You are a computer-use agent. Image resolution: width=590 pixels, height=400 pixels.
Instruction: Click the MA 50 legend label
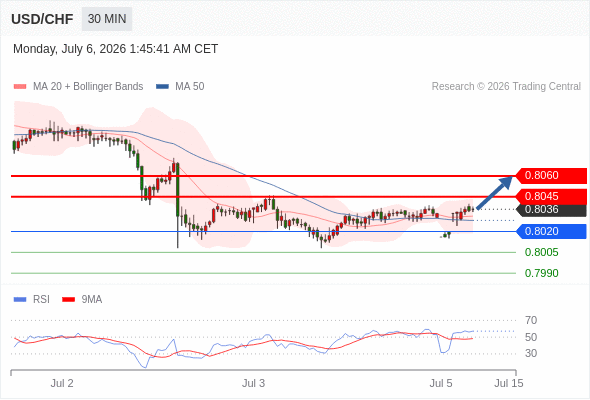click(x=190, y=87)
